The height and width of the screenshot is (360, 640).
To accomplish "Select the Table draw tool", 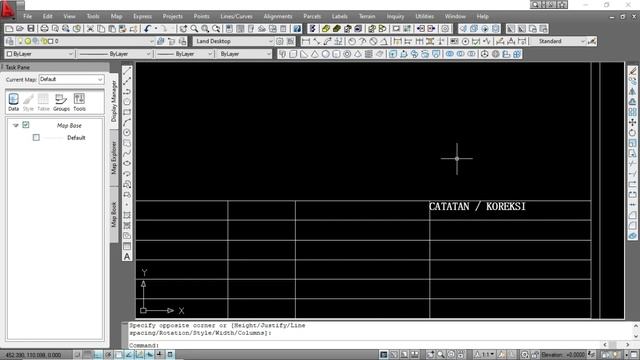I will [127, 246].
